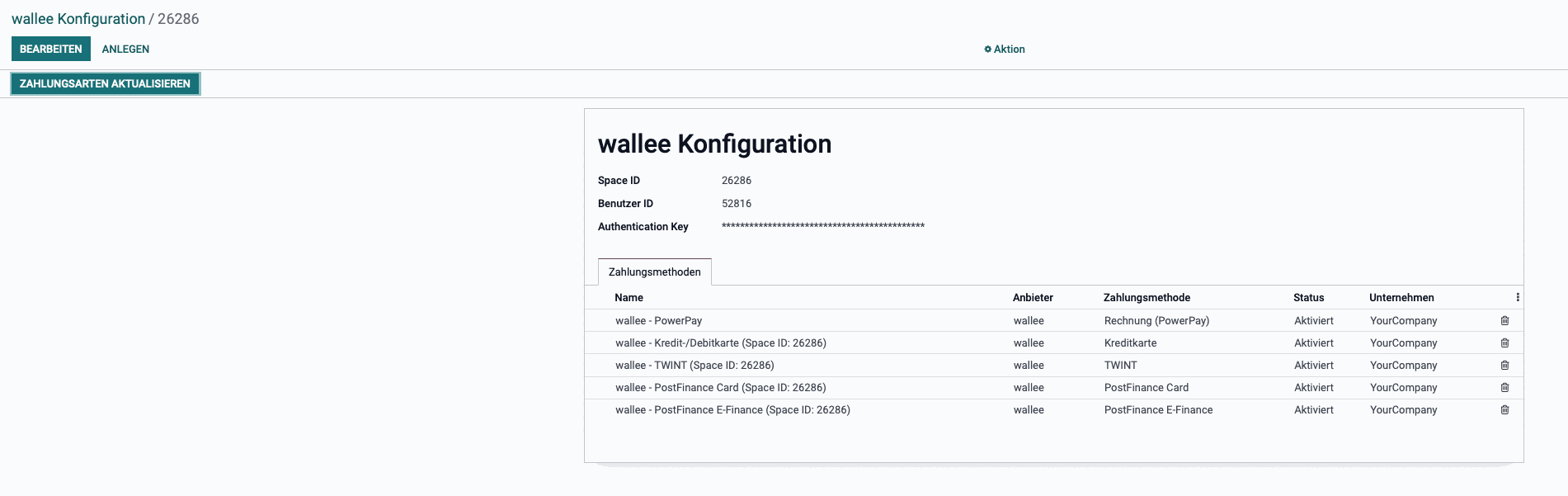The image size is (1568, 496).
Task: Select the Authentication Key masked value
Action: [822, 226]
